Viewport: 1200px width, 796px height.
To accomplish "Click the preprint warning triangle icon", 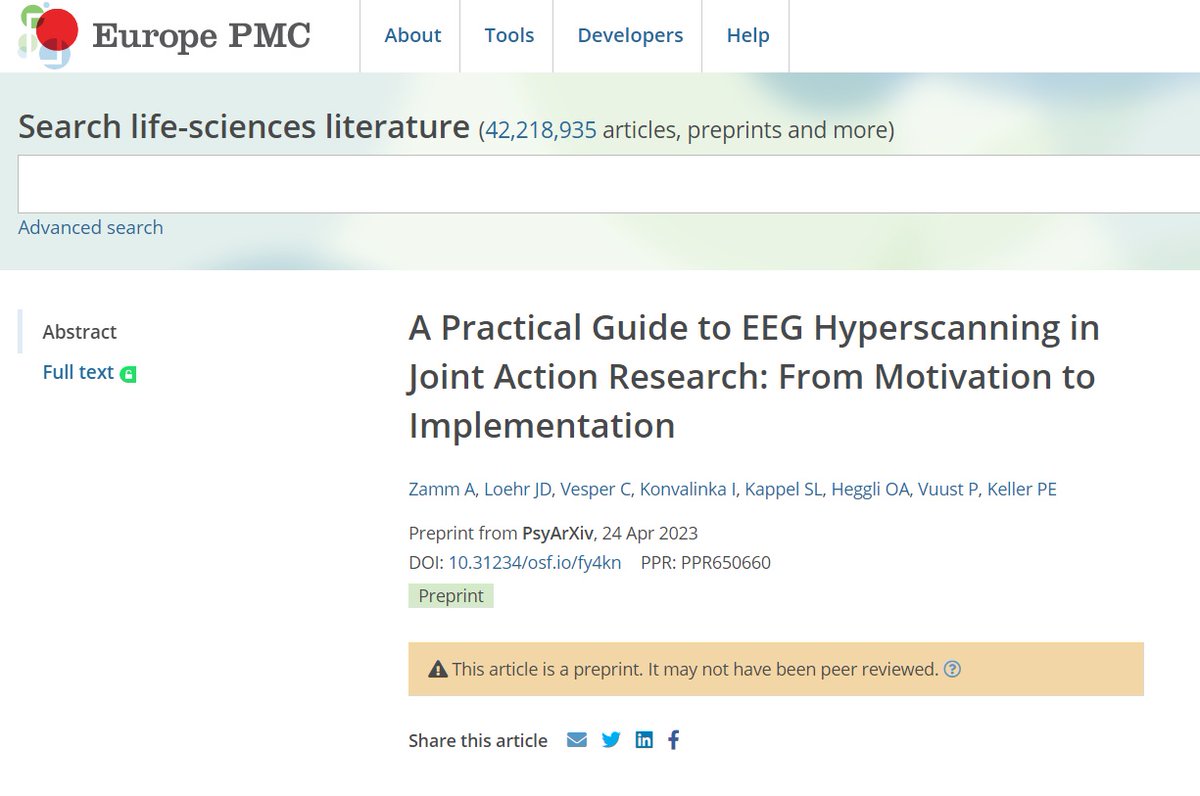I will click(437, 669).
